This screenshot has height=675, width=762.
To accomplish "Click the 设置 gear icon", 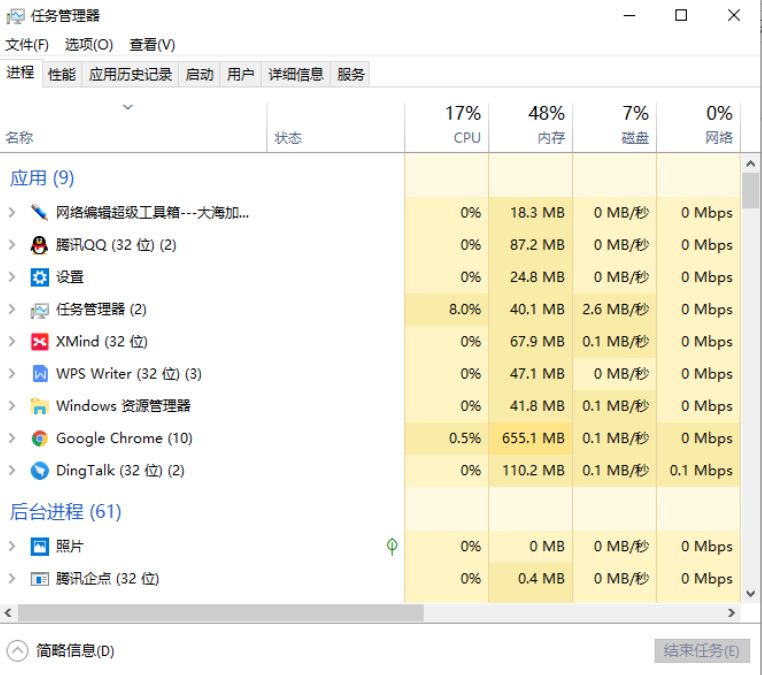I will (39, 277).
